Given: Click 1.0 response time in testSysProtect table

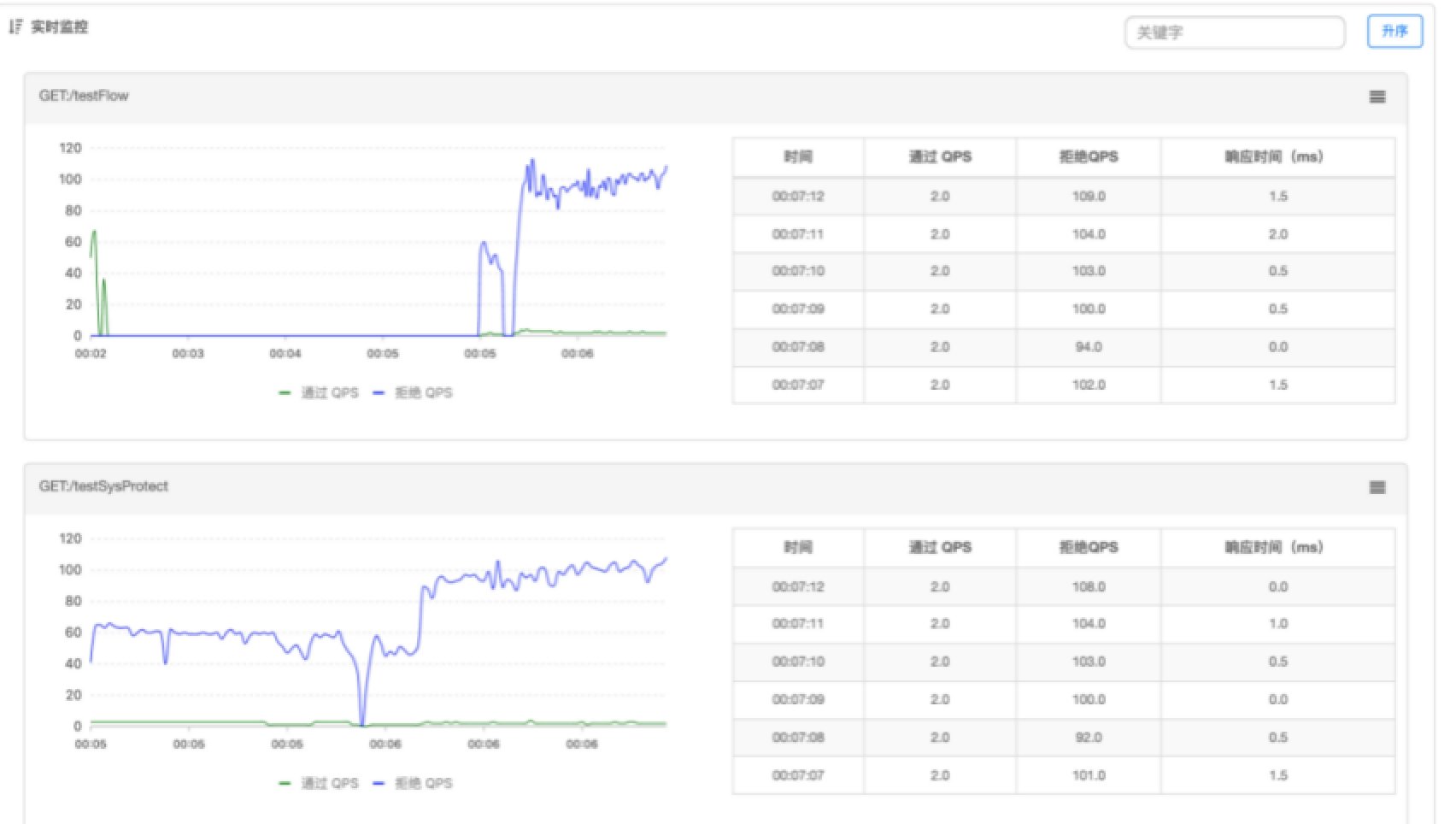Looking at the screenshot, I should (1277, 624).
